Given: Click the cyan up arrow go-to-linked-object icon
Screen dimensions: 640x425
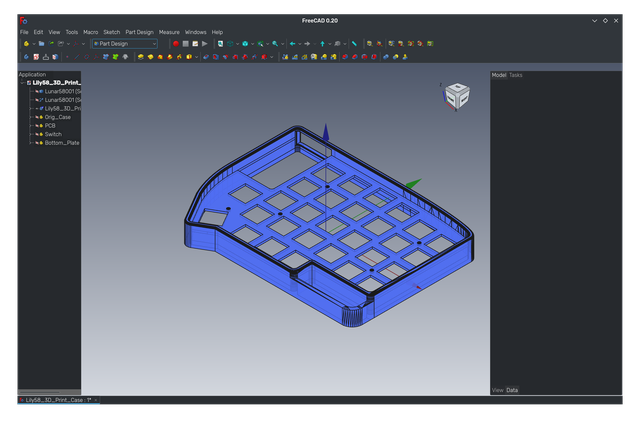Looking at the screenshot, I should [322, 44].
